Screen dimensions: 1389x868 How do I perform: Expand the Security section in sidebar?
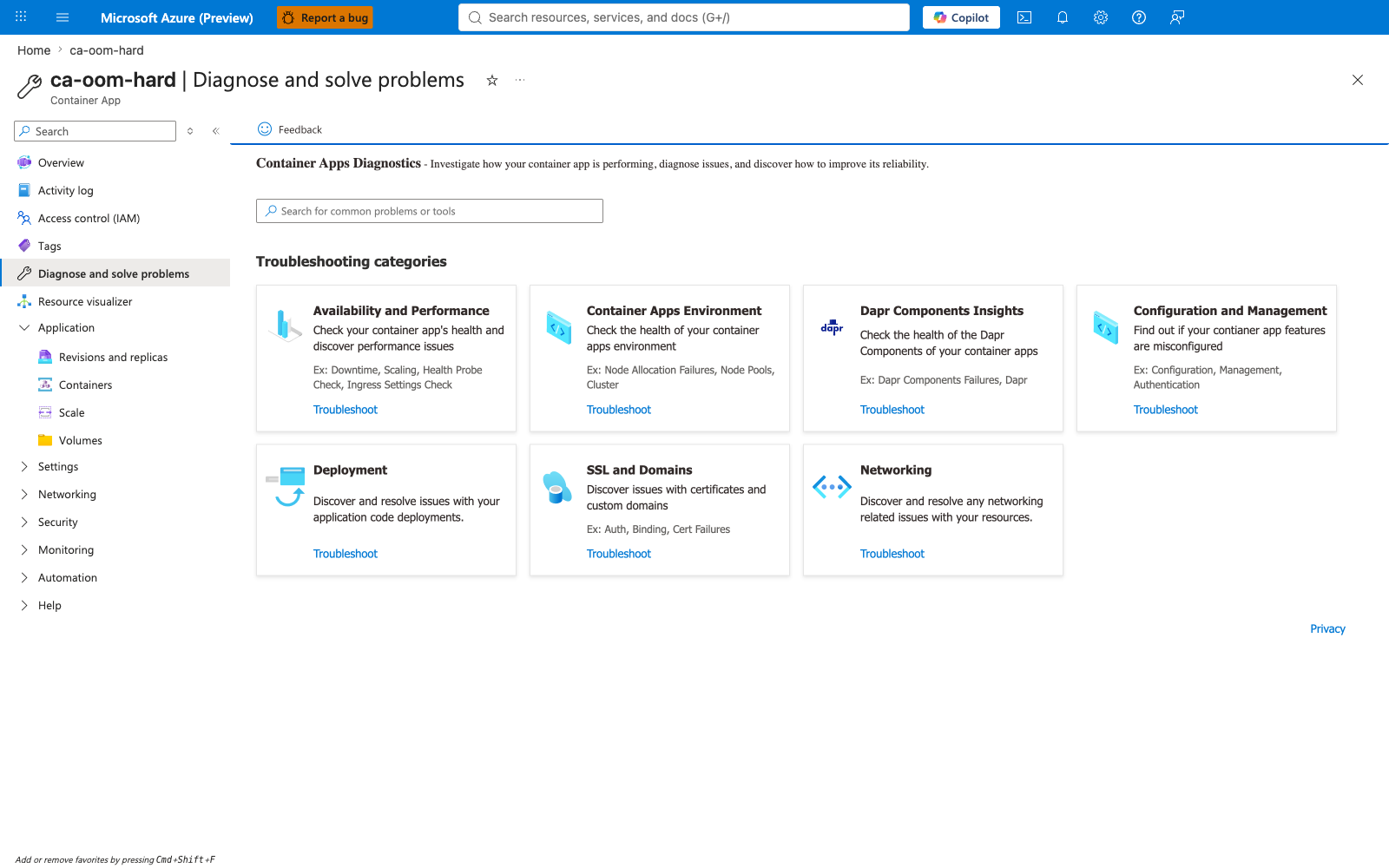pos(24,523)
